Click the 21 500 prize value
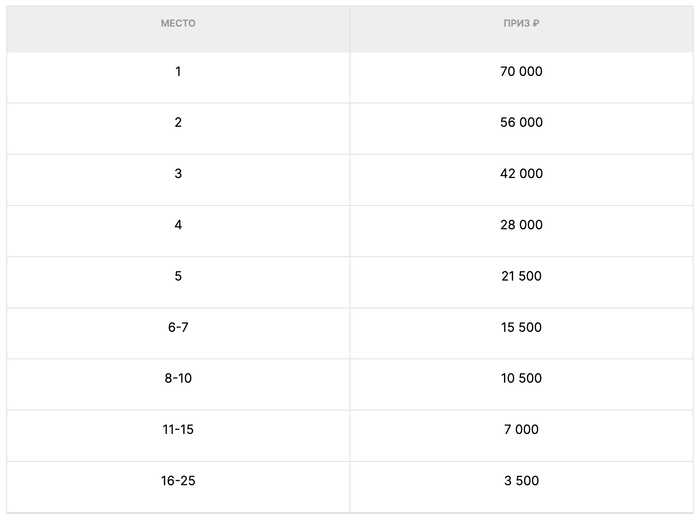This screenshot has width=700, height=519. coord(521,276)
